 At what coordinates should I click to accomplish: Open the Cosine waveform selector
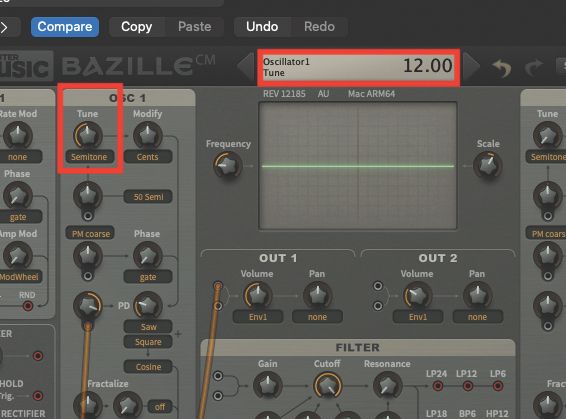point(148,367)
